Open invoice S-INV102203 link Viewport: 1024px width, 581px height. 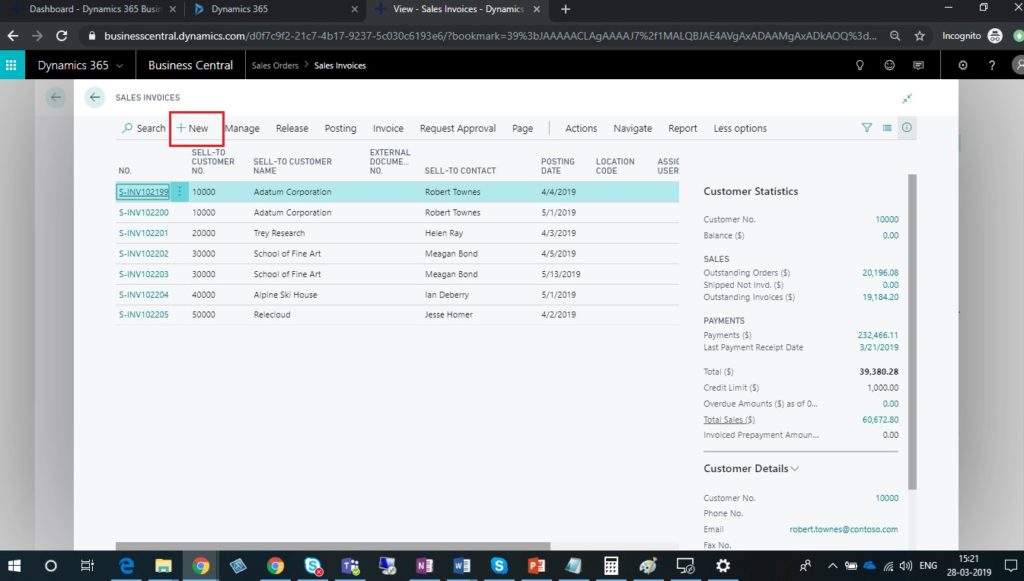[x=143, y=274]
